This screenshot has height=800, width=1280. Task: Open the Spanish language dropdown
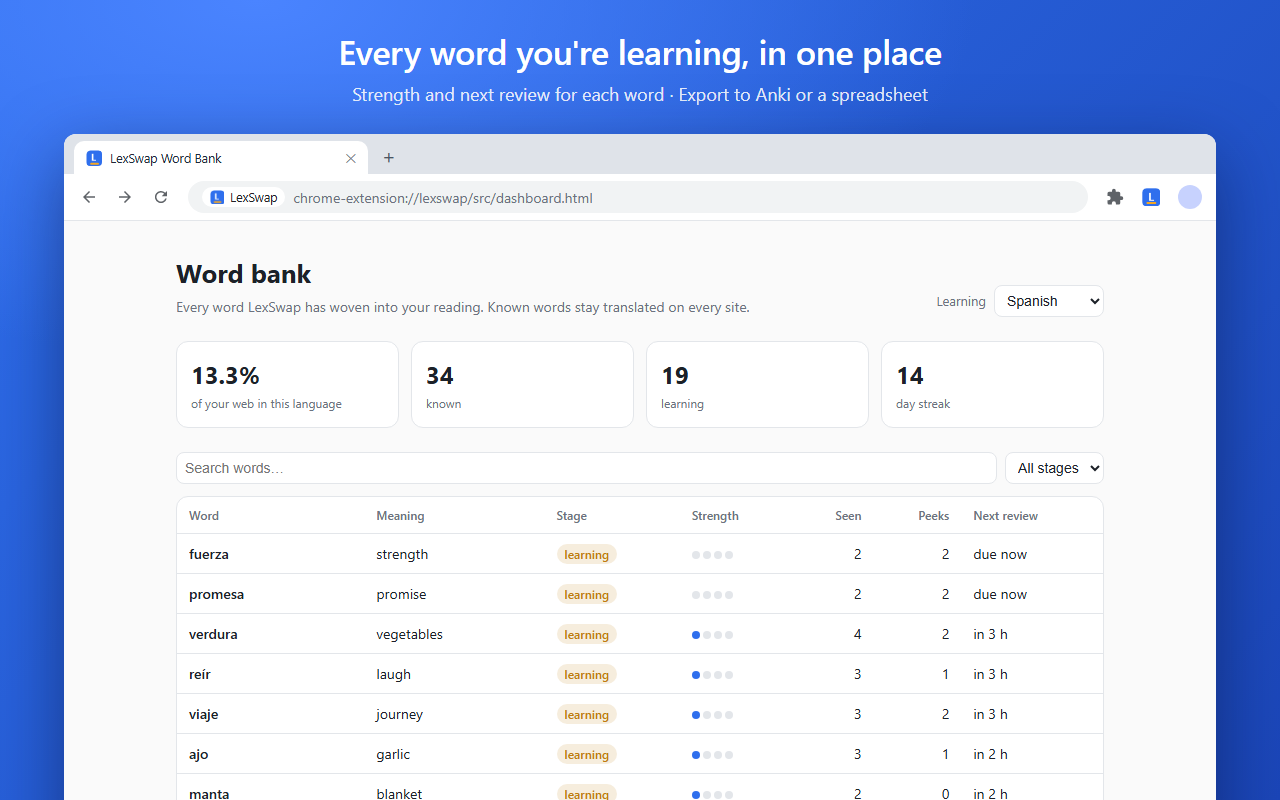[1049, 301]
